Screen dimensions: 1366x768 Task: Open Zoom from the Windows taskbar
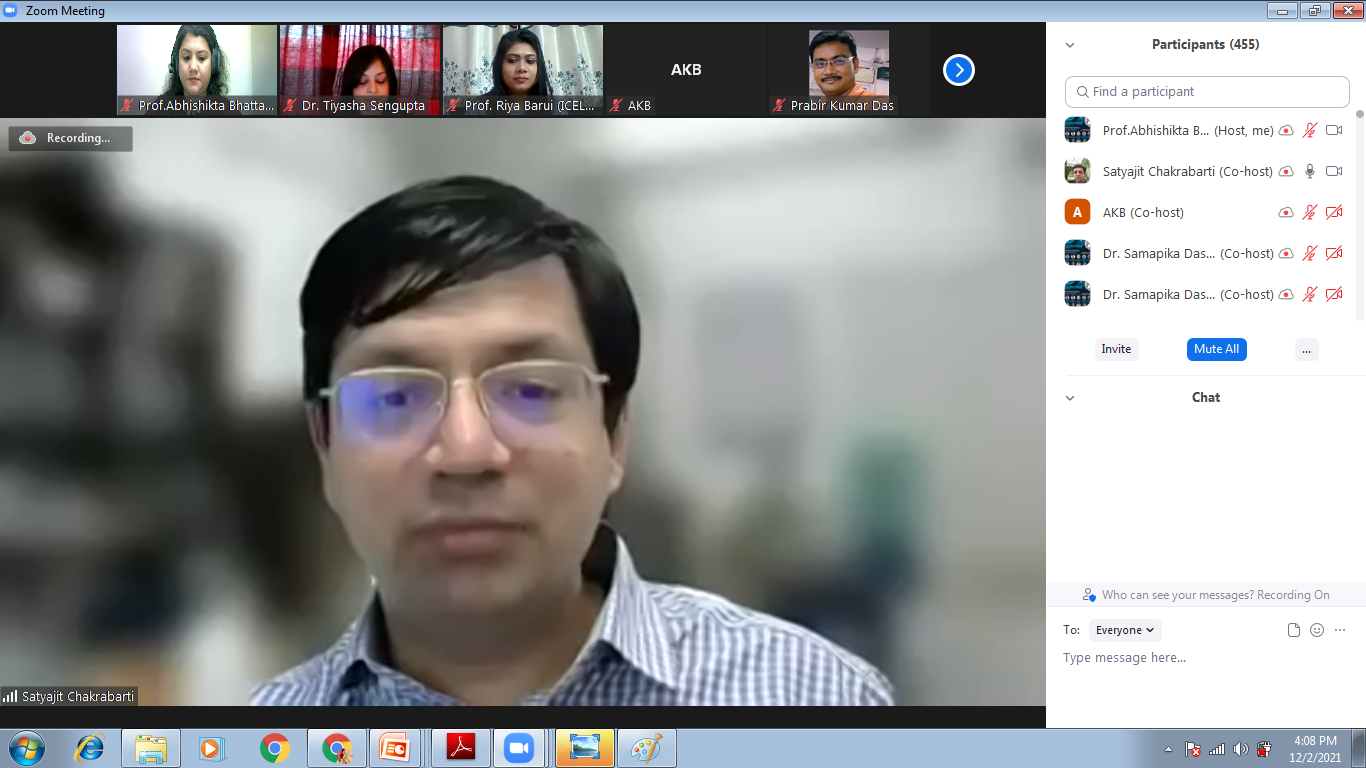click(518, 748)
